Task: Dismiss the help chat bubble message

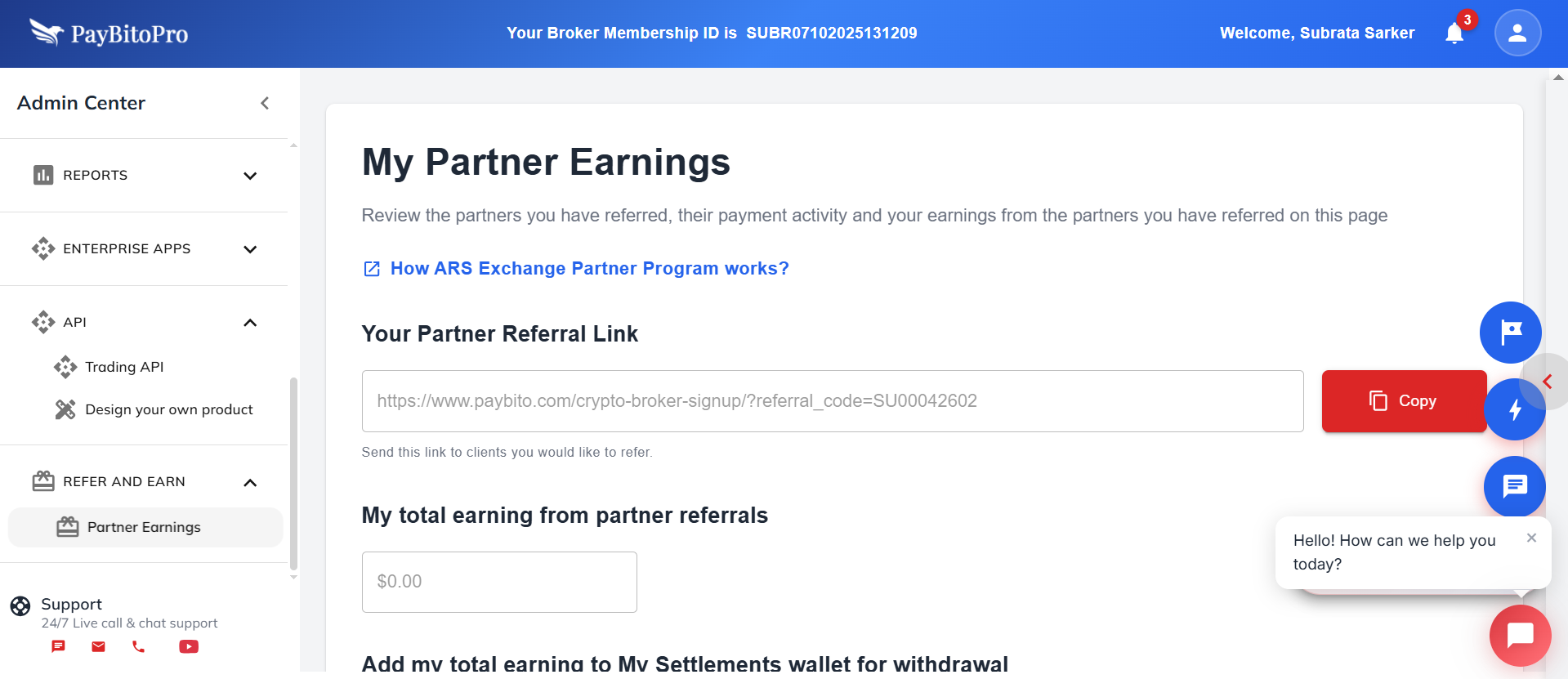Action: pos(1531,538)
